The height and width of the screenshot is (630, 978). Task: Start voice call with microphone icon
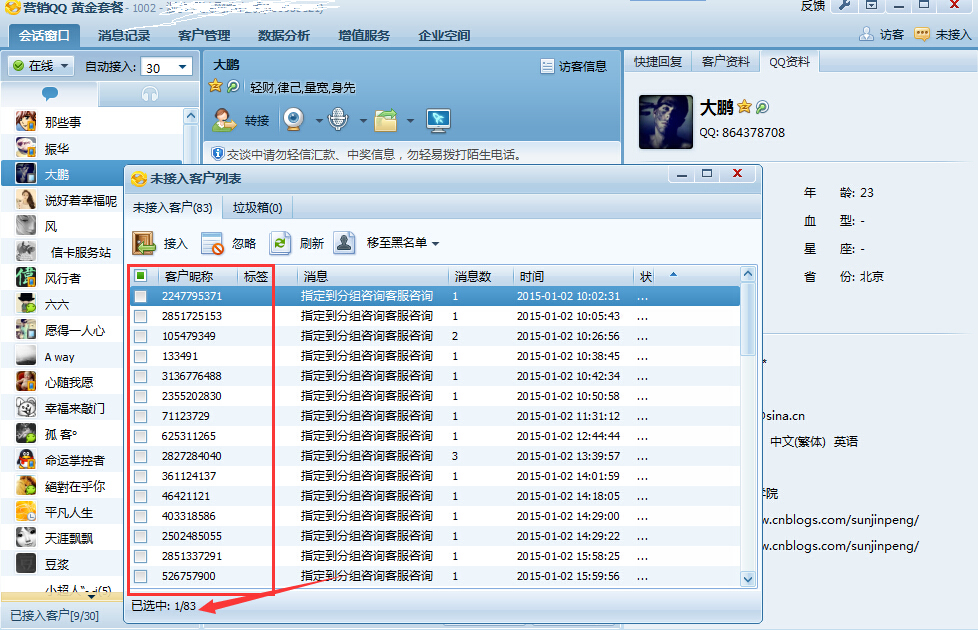pyautogui.click(x=339, y=120)
